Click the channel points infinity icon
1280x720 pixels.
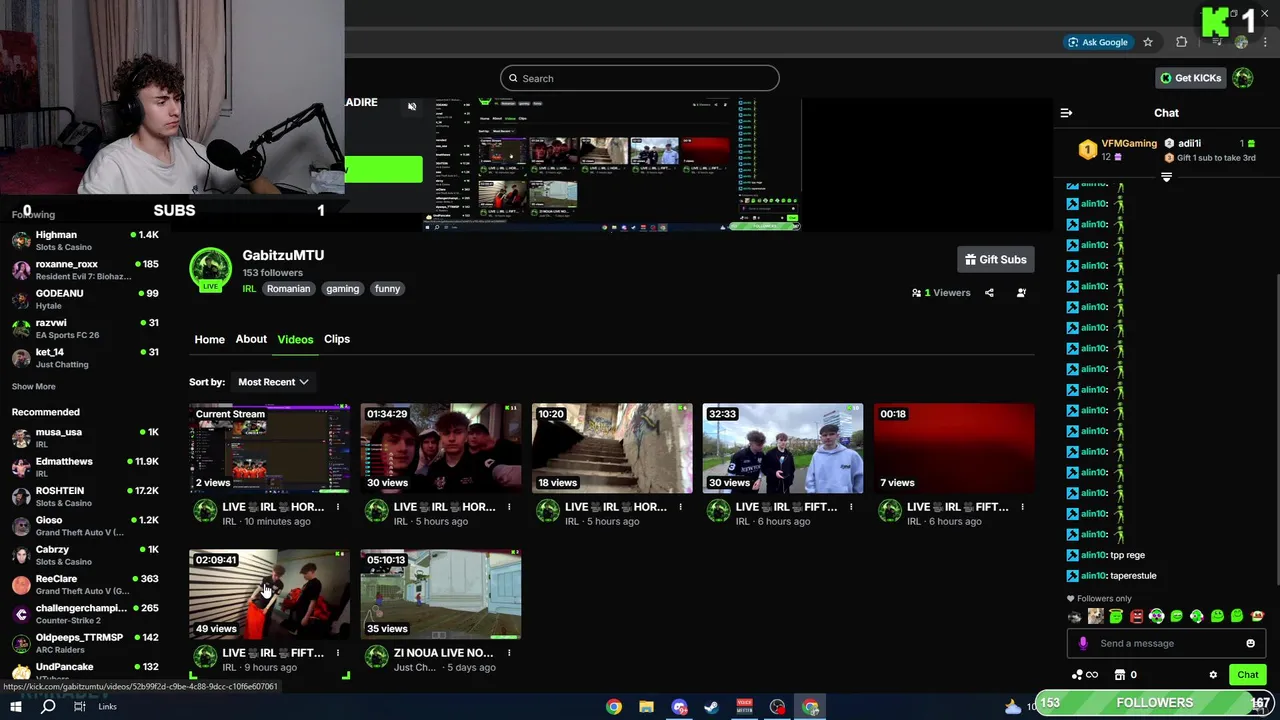1085,675
